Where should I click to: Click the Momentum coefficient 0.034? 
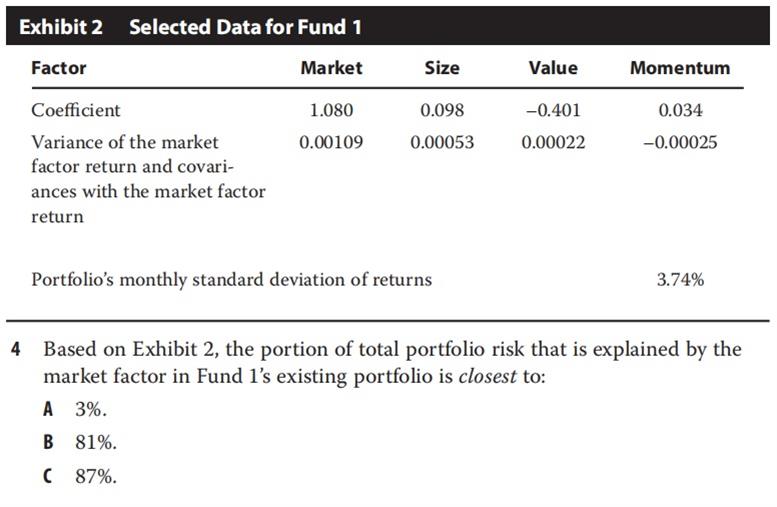681,110
